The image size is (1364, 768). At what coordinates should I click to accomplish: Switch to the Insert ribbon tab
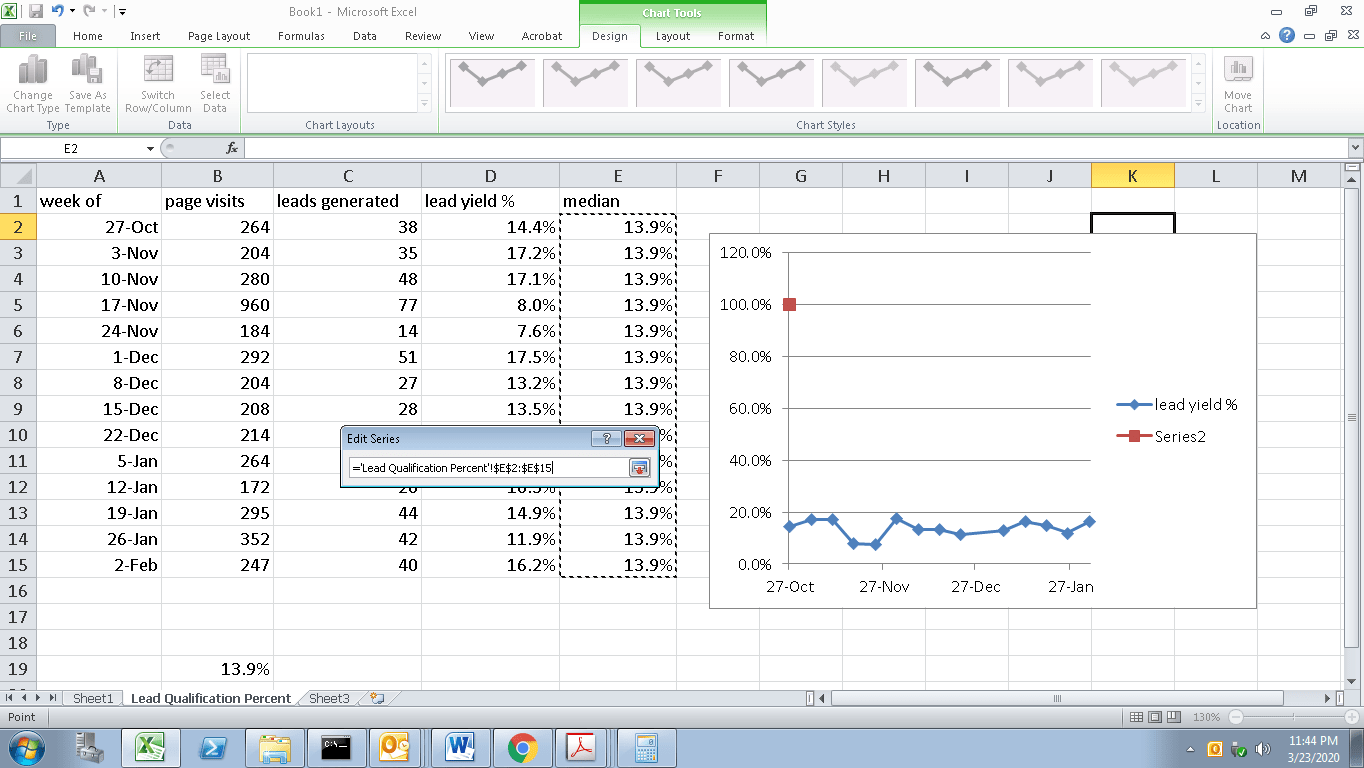pos(145,35)
